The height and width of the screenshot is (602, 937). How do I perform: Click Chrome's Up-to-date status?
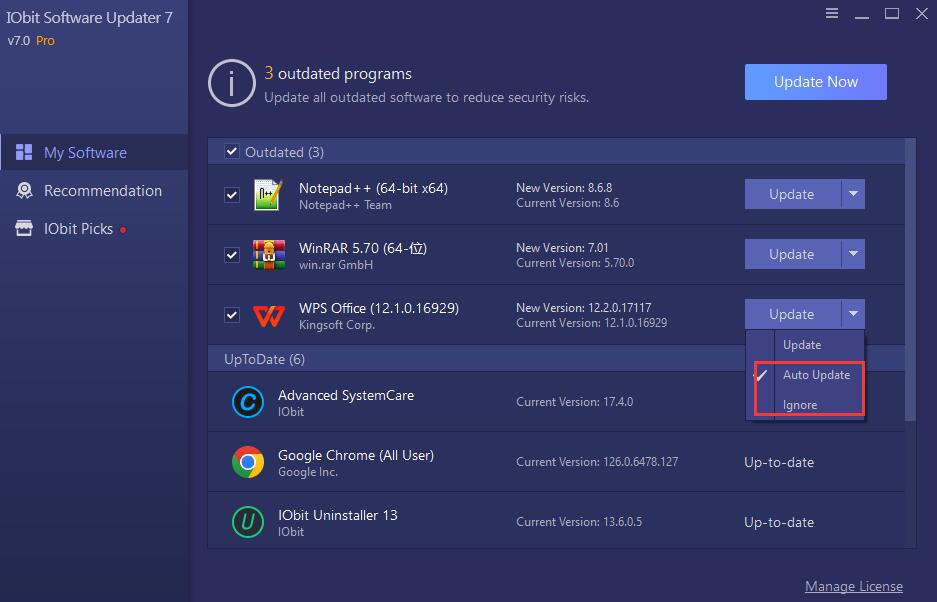coord(779,463)
